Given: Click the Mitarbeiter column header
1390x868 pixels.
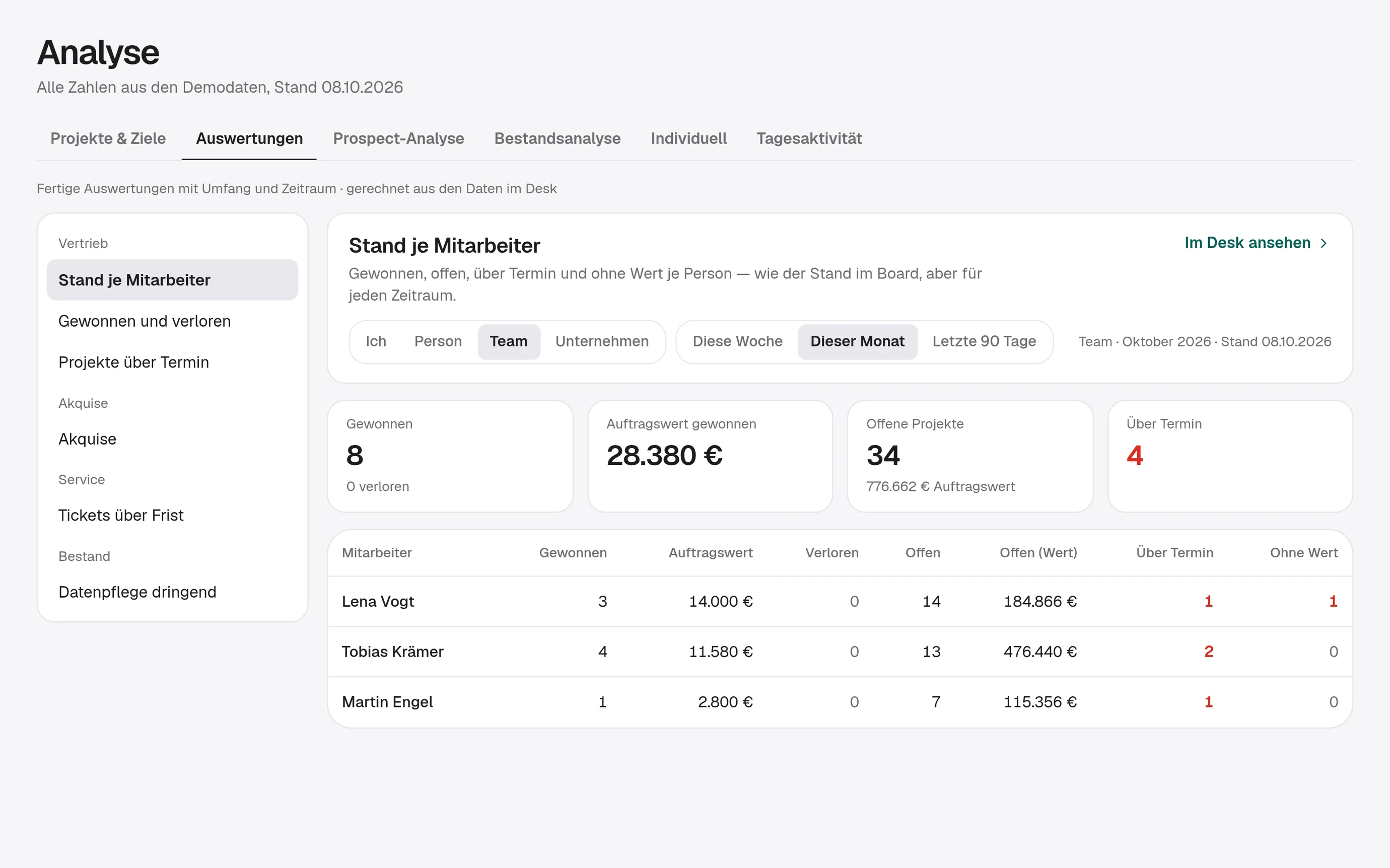Looking at the screenshot, I should click(377, 553).
